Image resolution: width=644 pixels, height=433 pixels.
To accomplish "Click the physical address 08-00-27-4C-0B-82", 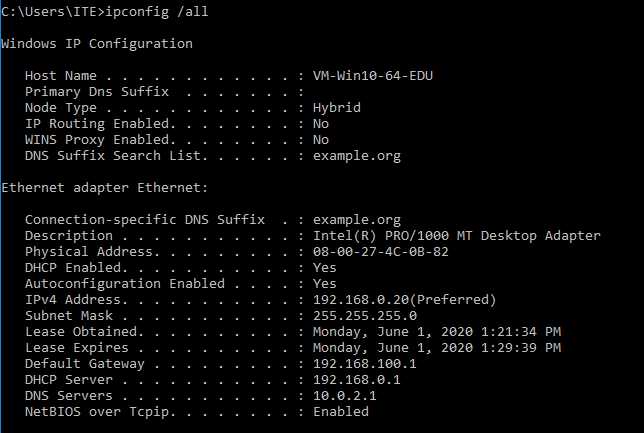I will (x=381, y=252).
